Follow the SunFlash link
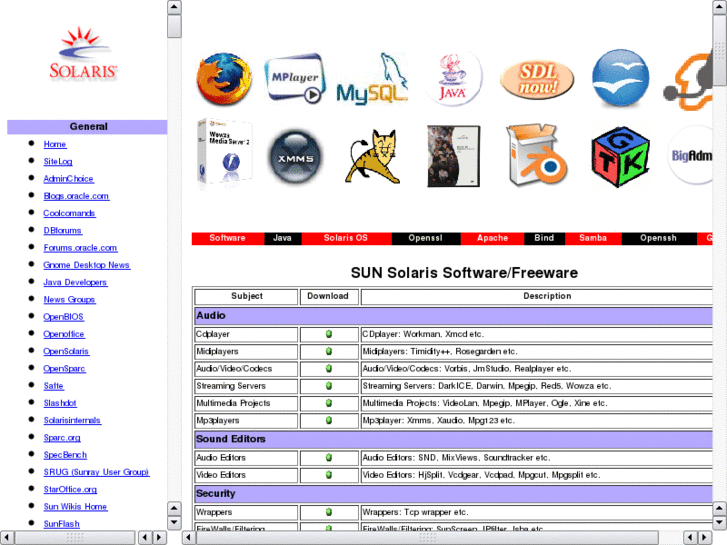This screenshot has height=545, width=727. coord(62,524)
